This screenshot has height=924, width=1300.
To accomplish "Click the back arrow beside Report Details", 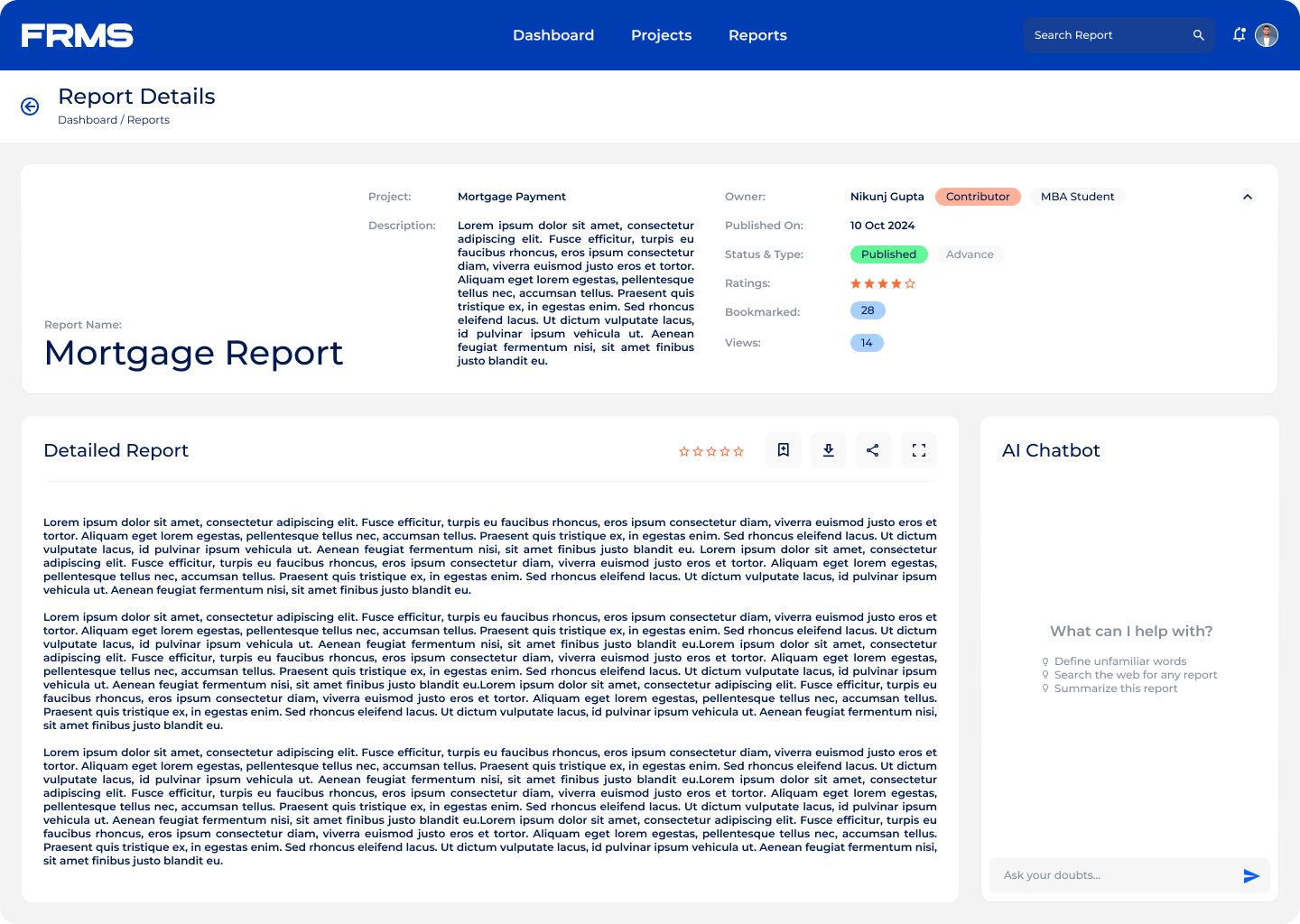I will click(x=30, y=106).
